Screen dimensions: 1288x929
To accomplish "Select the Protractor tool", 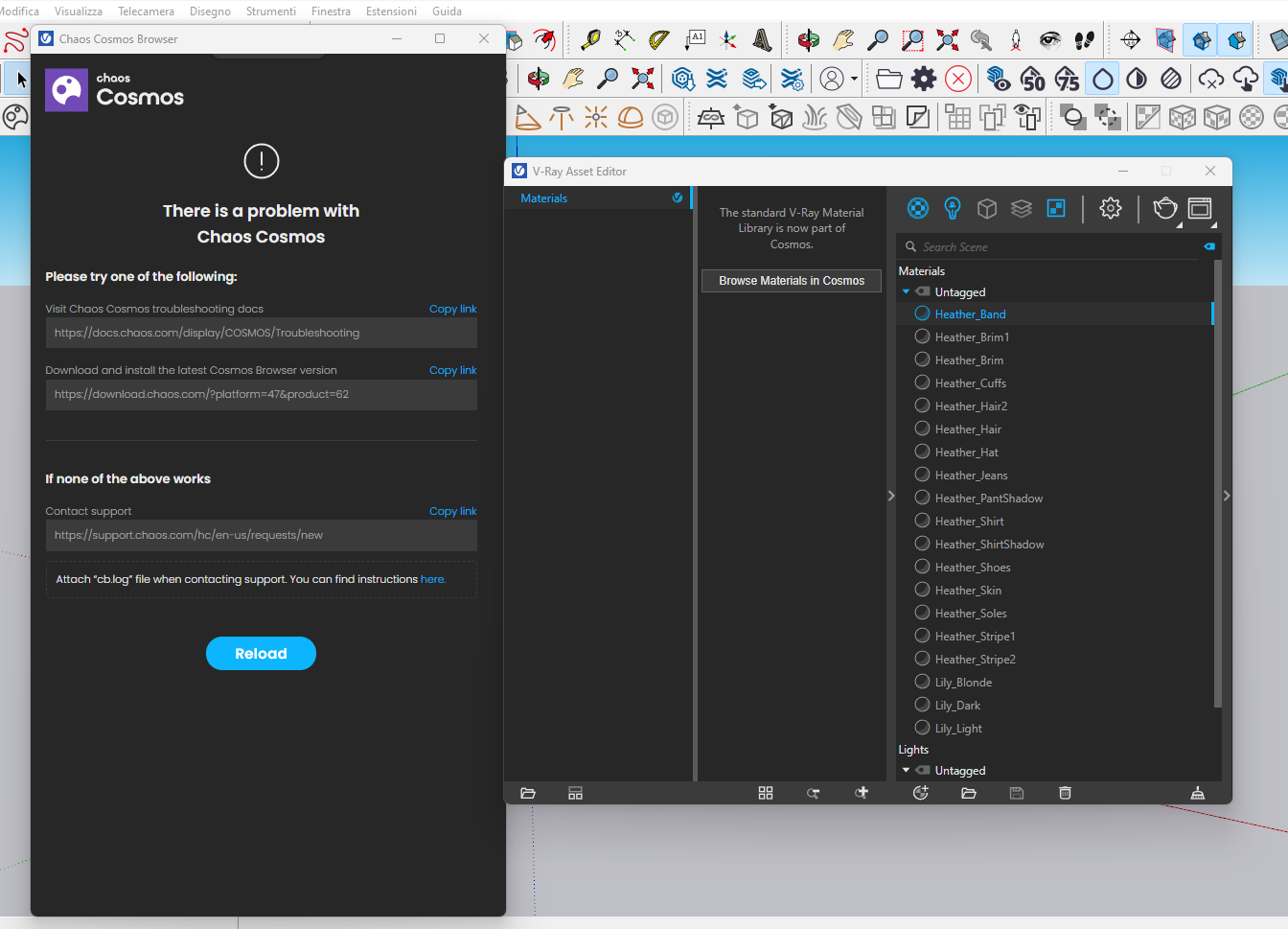I will click(x=659, y=40).
